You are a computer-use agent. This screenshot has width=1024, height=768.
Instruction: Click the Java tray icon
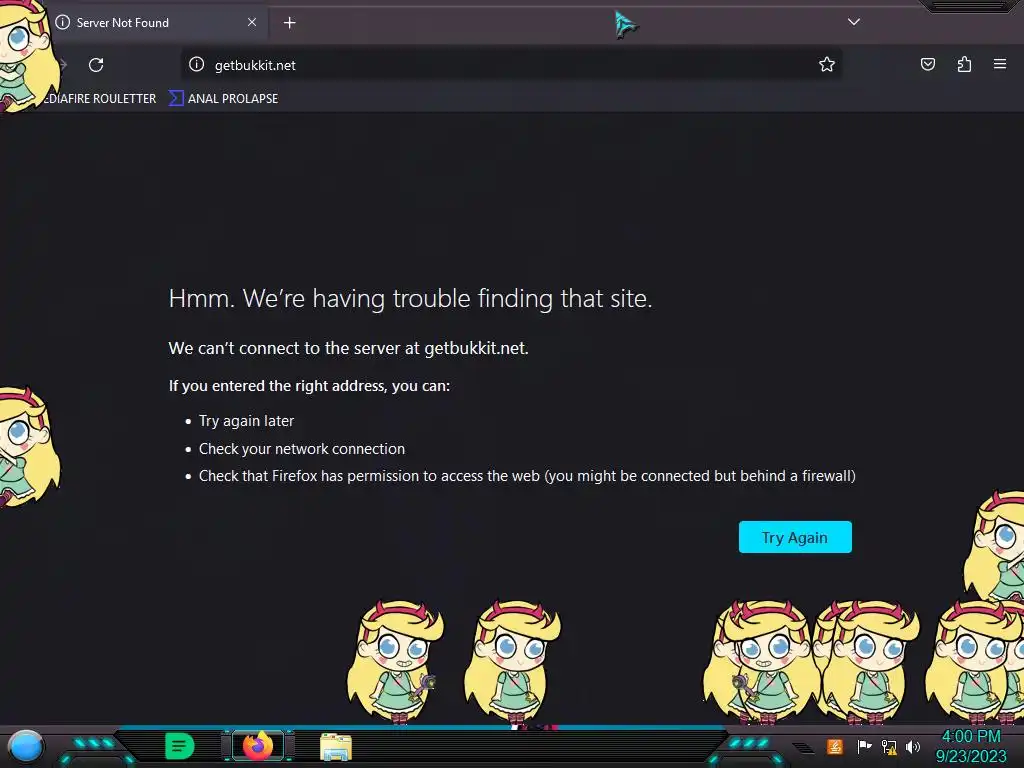(834, 746)
